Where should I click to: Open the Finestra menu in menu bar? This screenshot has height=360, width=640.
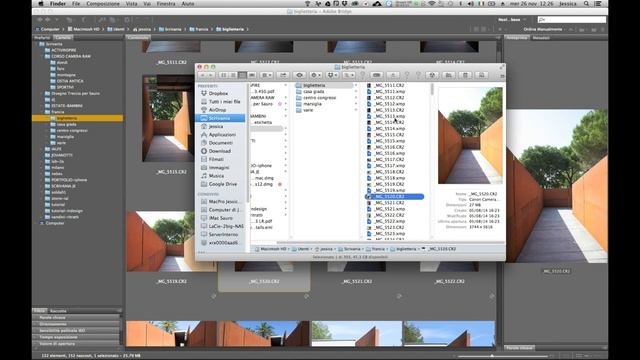pos(166,4)
